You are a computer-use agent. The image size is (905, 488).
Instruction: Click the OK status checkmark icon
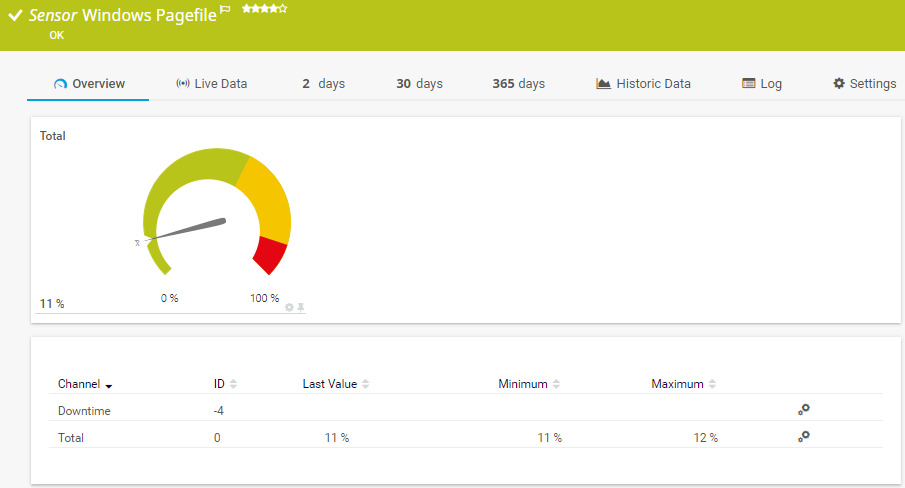click(x=15, y=16)
